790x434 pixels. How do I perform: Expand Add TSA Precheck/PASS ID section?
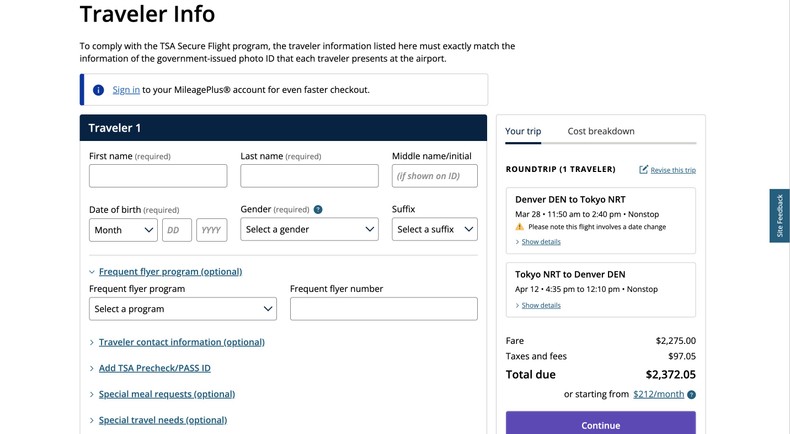coord(154,368)
